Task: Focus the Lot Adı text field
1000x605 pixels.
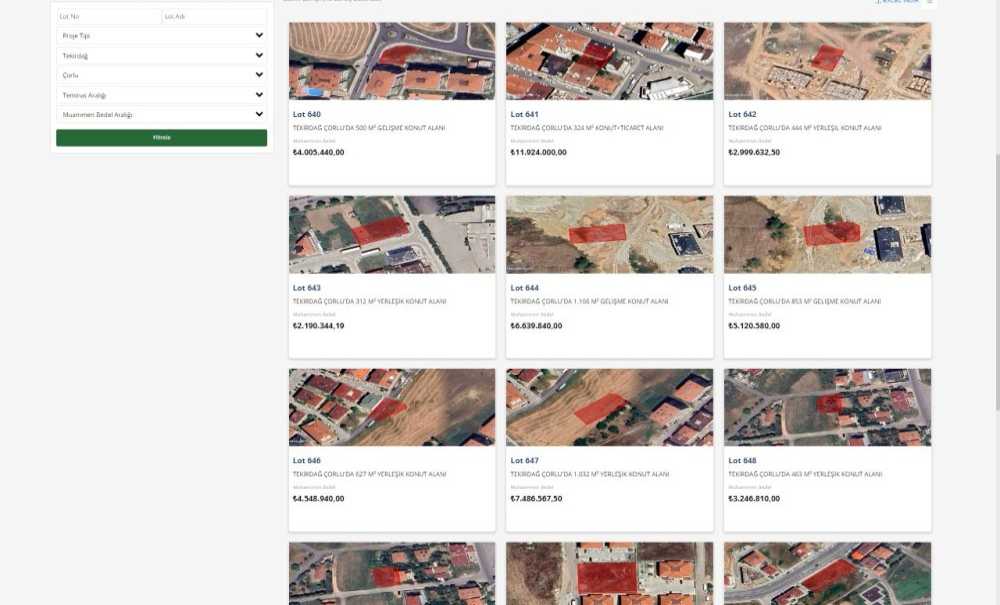Action: 213,17
